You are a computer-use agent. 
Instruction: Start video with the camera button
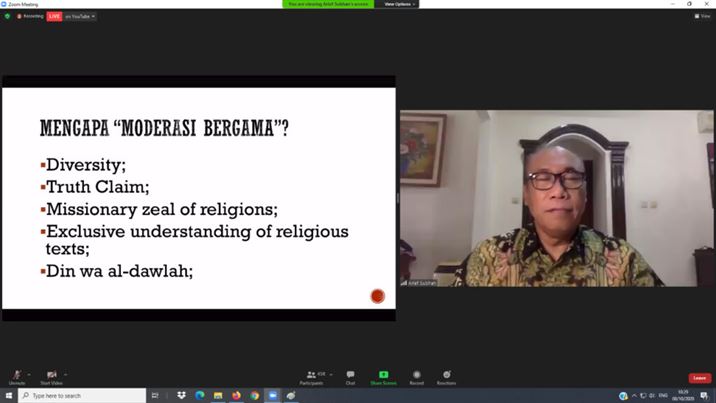(52, 376)
